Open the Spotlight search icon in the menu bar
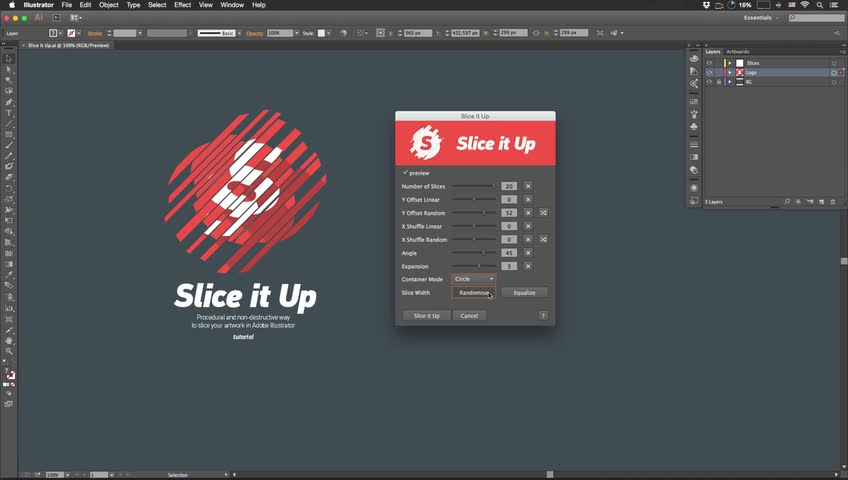The width and height of the screenshot is (848, 480). click(820, 5)
